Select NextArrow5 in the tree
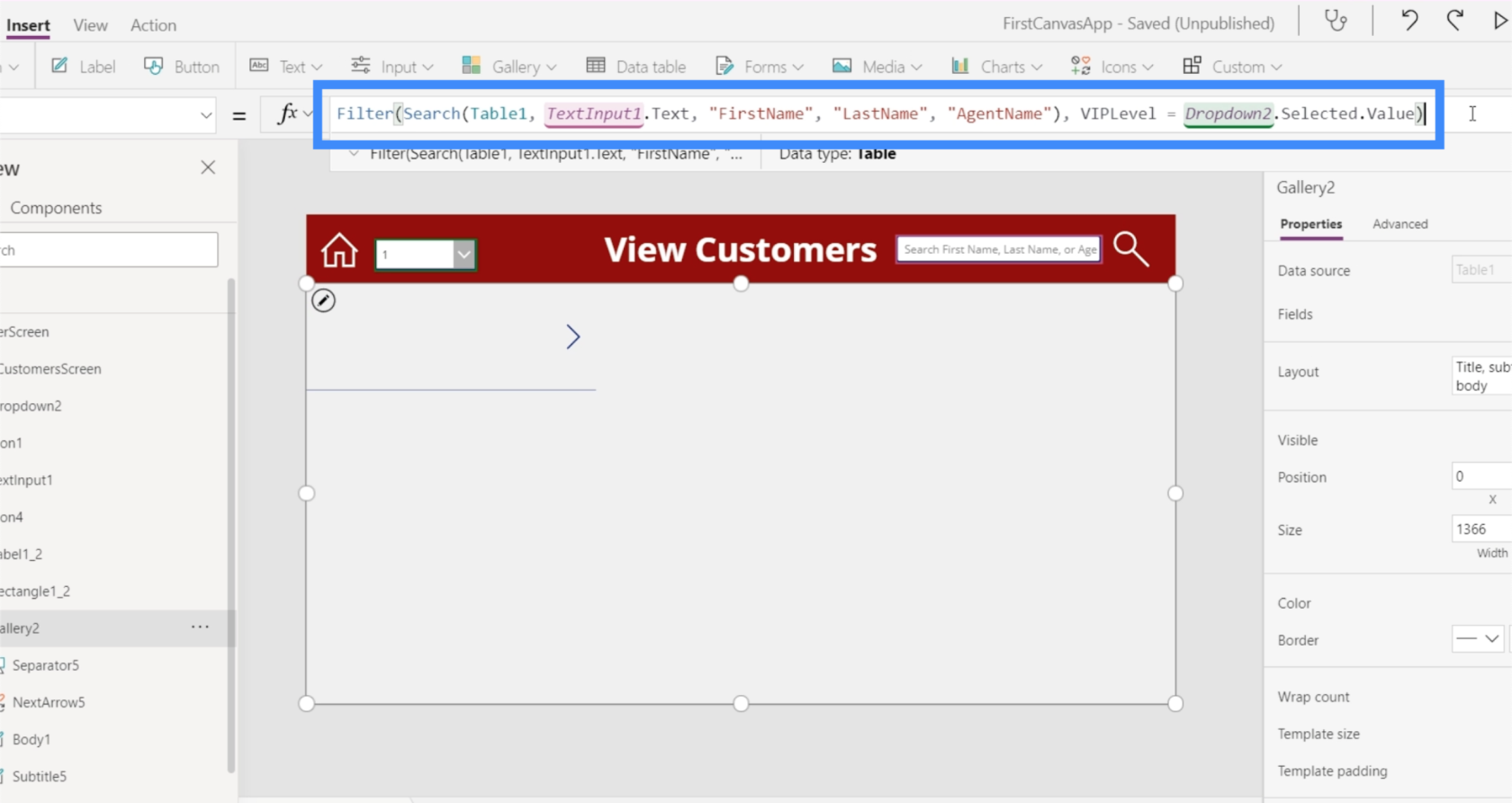The height and width of the screenshot is (803, 1512). tap(49, 702)
